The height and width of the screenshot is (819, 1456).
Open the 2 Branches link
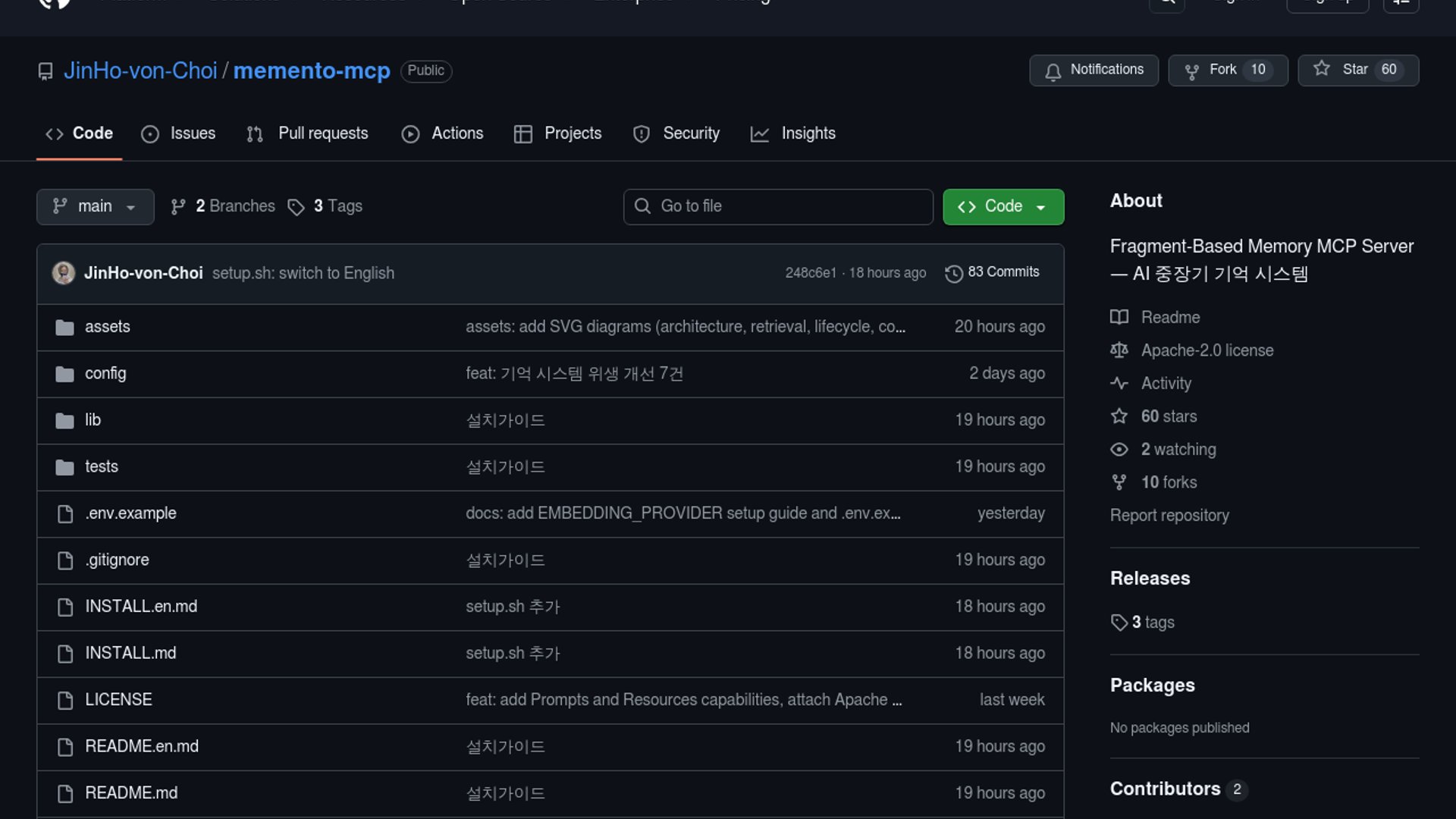pos(223,206)
